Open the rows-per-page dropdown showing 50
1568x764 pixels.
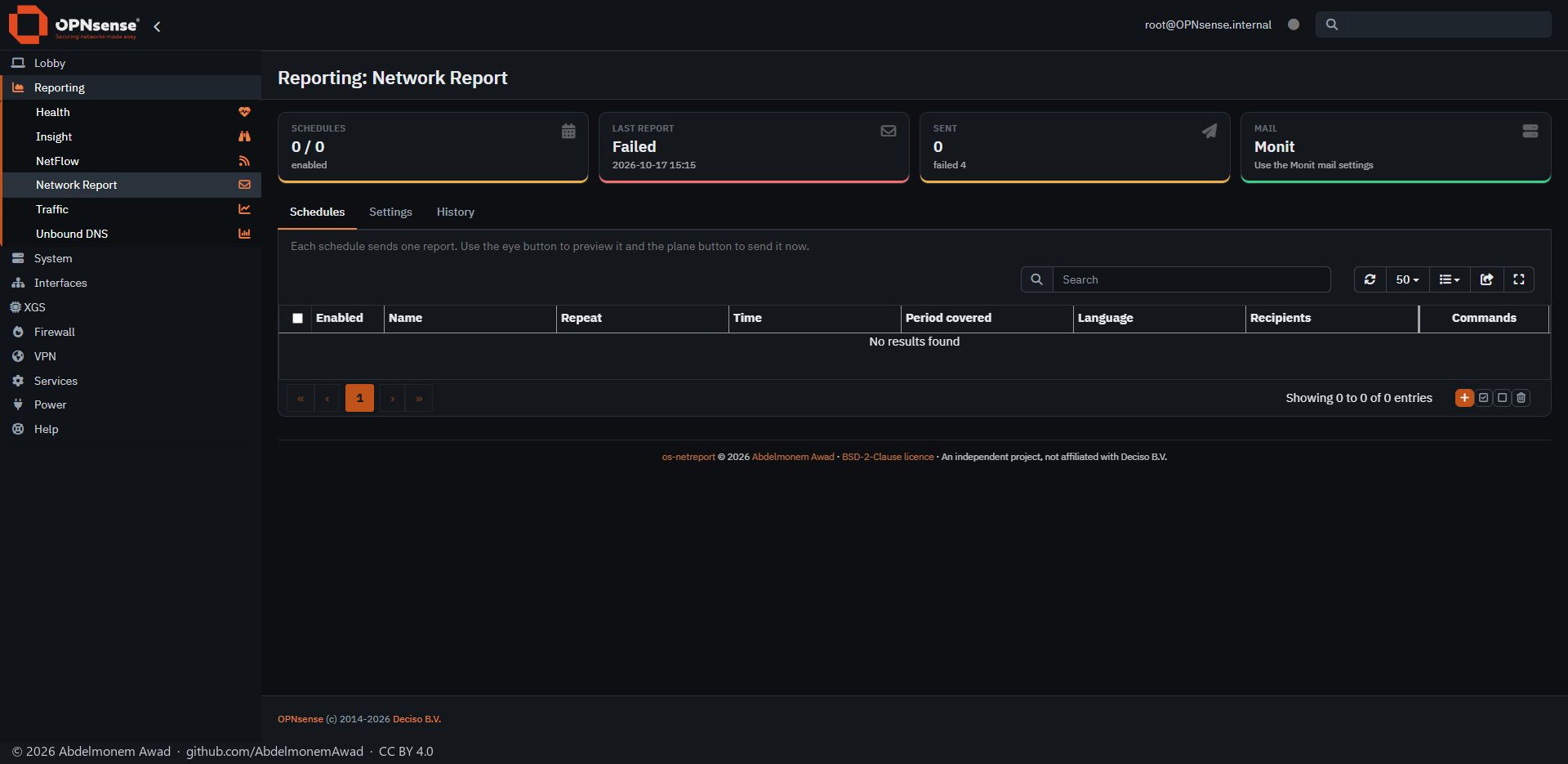tap(1408, 279)
